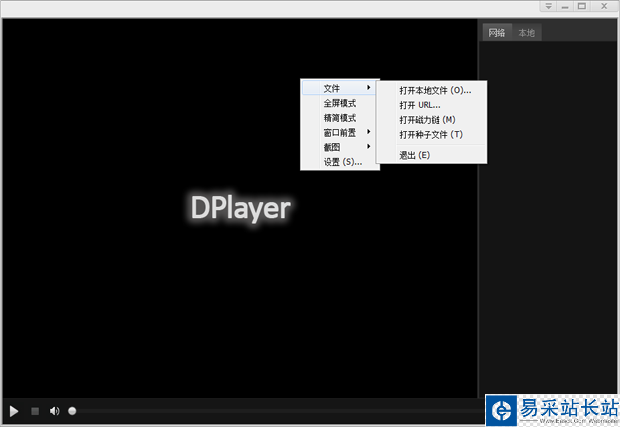The height and width of the screenshot is (427, 620).
Task: Choose 打开本地文件 (O)...
Action: pos(431,90)
